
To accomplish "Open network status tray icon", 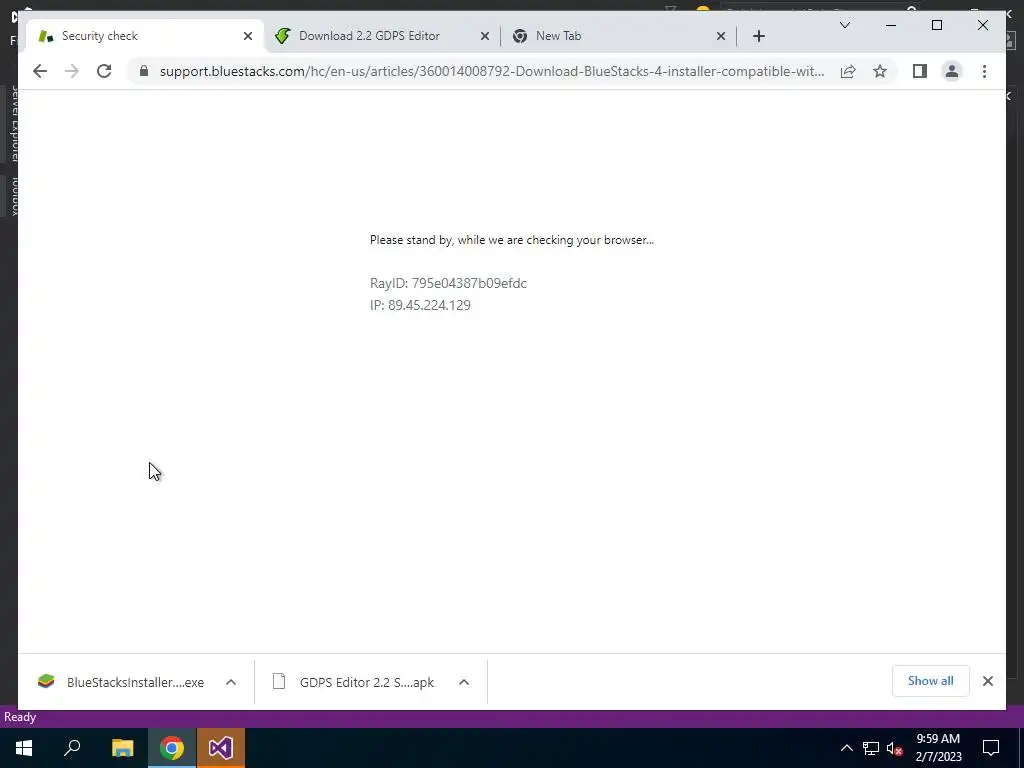I will (871, 748).
